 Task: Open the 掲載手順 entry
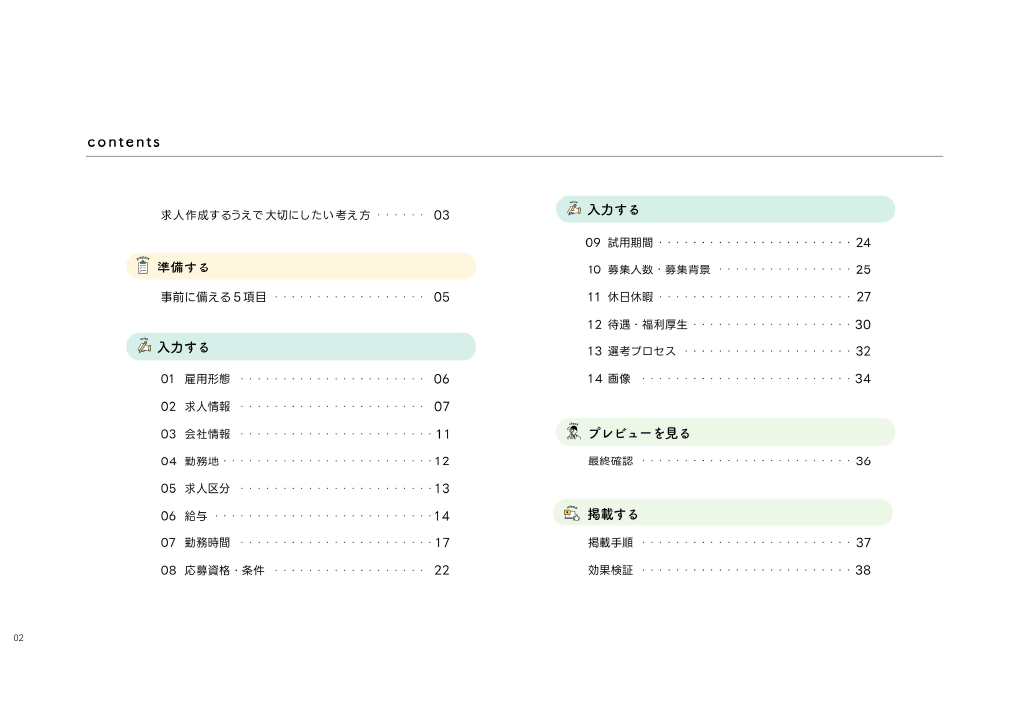point(729,542)
